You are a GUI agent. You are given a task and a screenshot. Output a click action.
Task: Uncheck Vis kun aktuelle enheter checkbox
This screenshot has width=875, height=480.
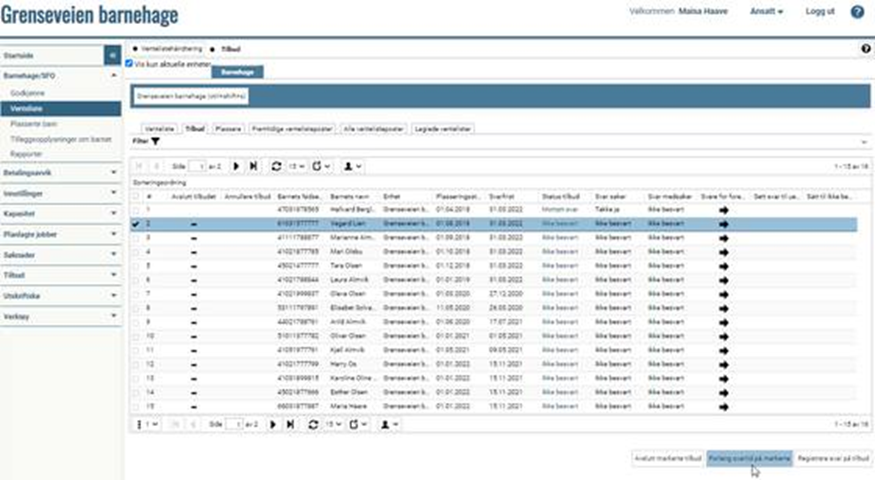click(x=129, y=63)
